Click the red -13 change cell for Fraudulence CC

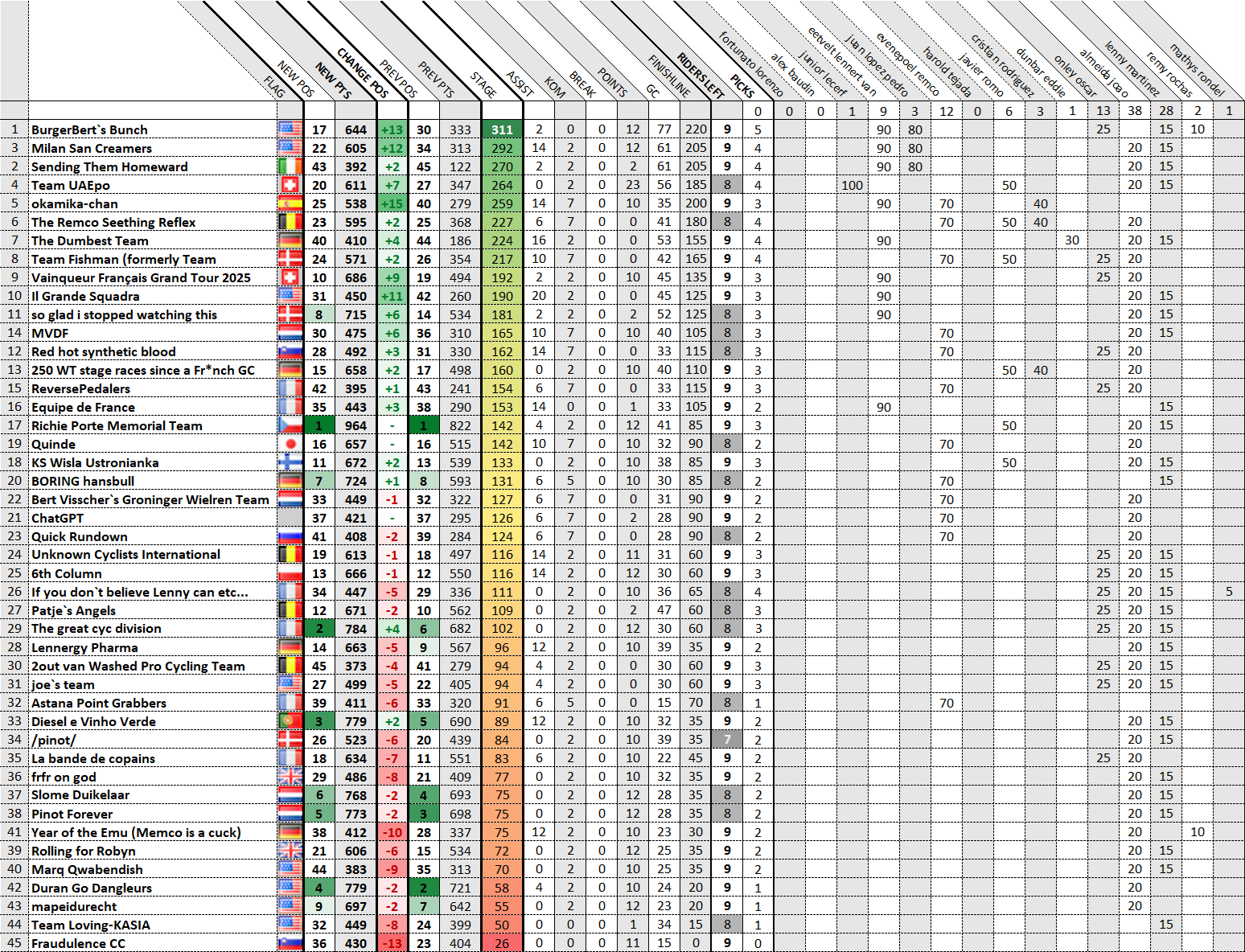pos(392,943)
